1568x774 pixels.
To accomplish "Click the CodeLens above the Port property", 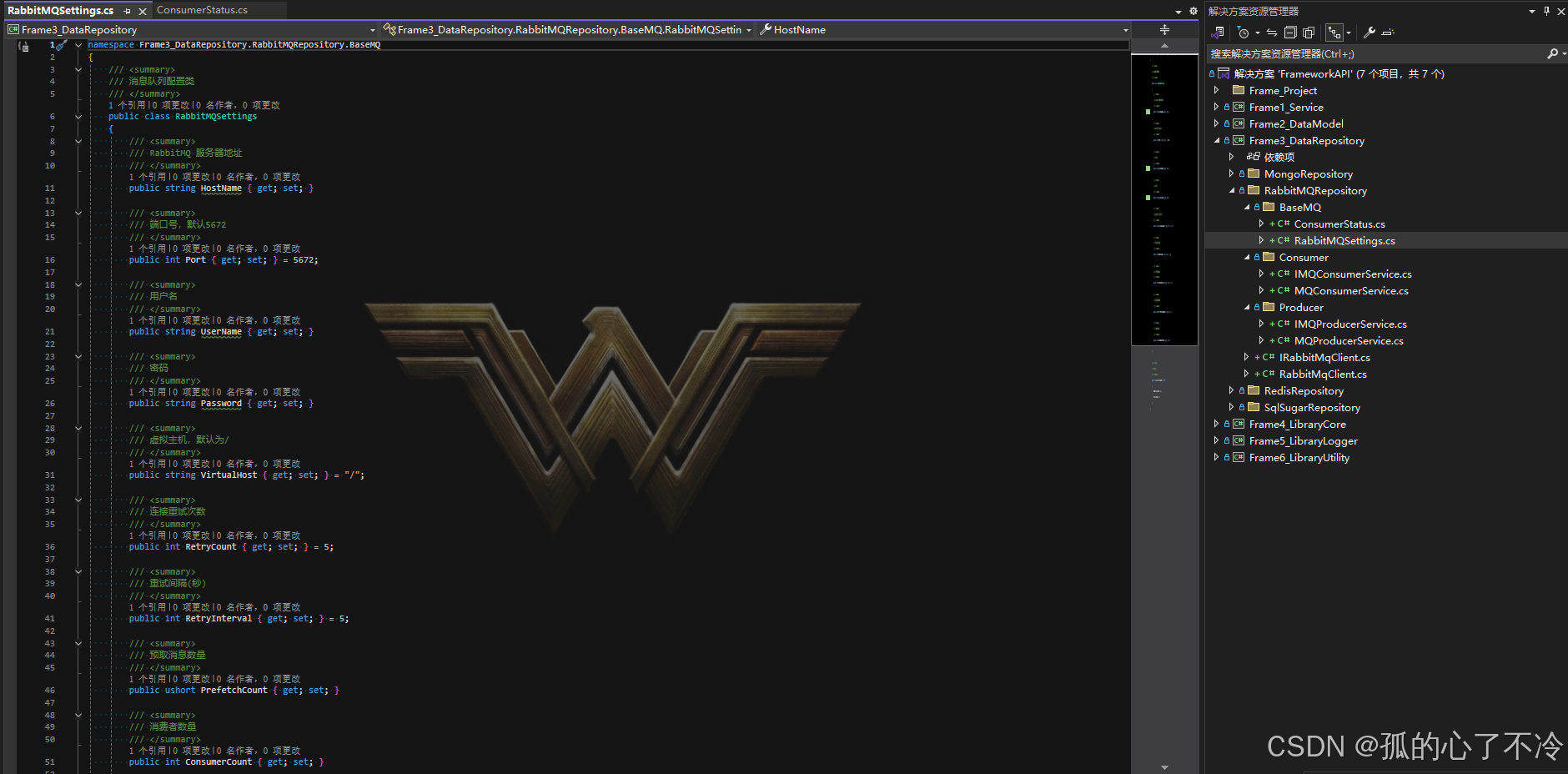I will (x=214, y=249).
